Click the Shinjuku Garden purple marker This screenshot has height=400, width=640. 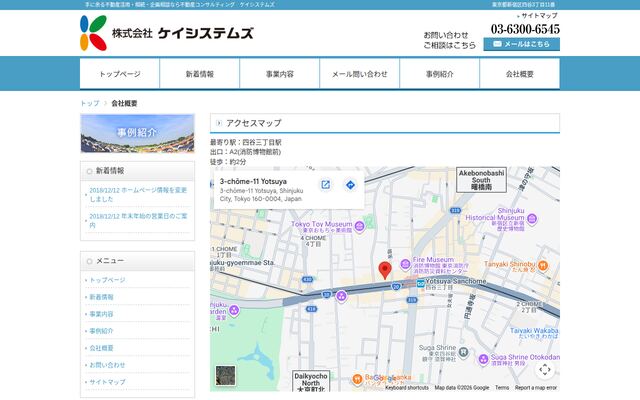click(234, 311)
